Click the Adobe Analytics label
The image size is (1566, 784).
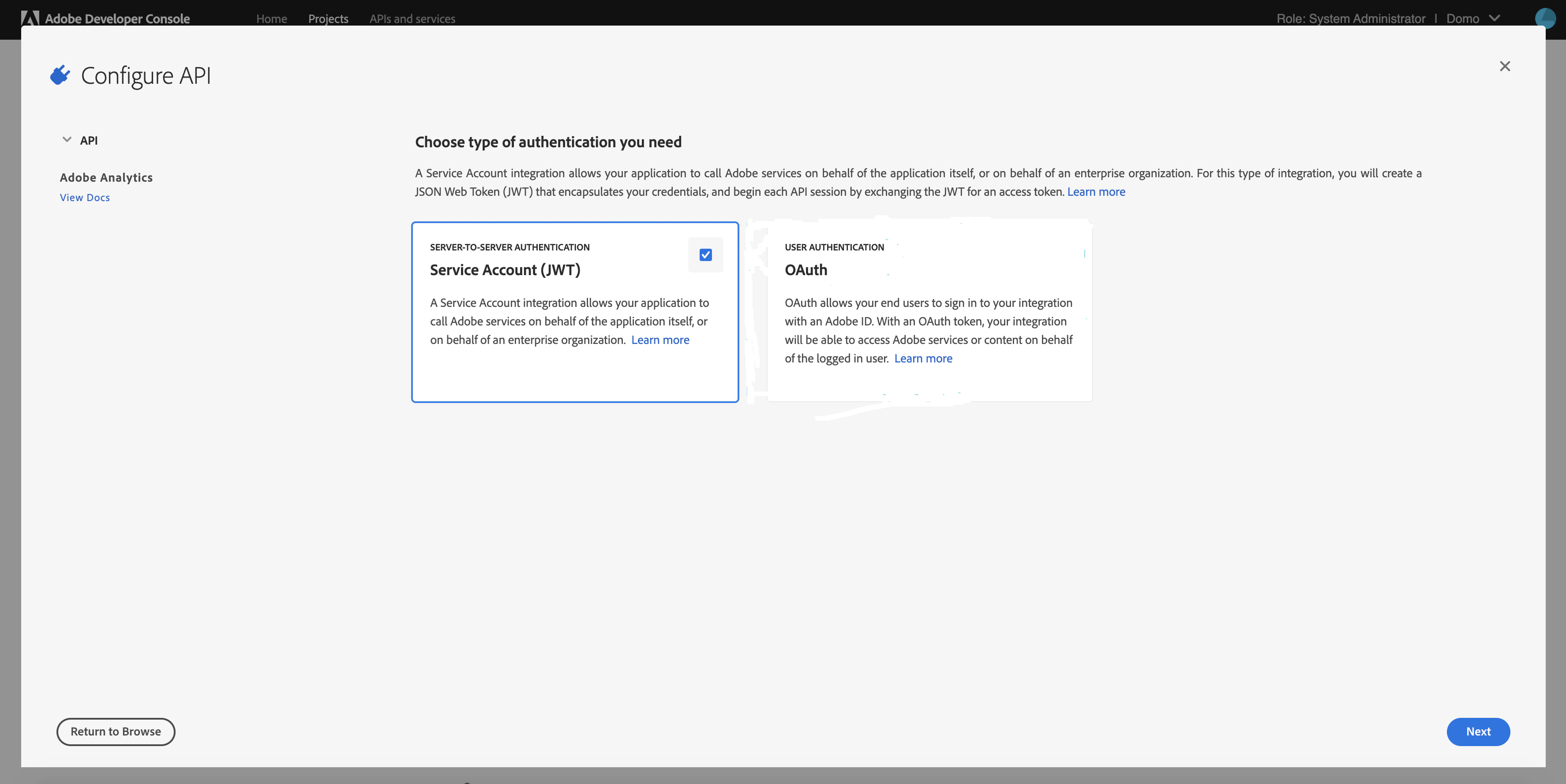click(106, 177)
